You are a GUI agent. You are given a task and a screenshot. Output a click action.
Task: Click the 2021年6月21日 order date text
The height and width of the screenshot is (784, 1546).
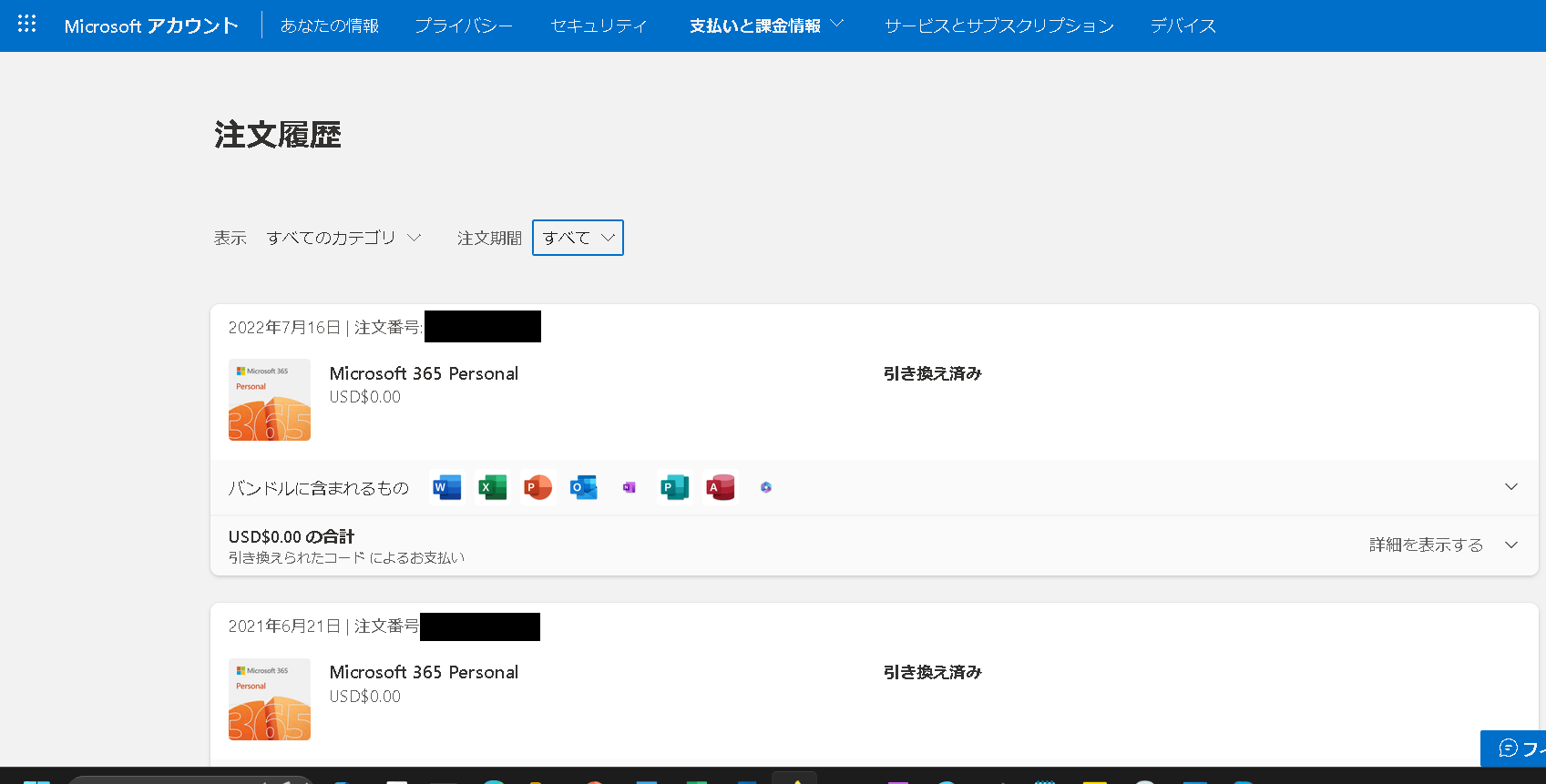click(284, 626)
